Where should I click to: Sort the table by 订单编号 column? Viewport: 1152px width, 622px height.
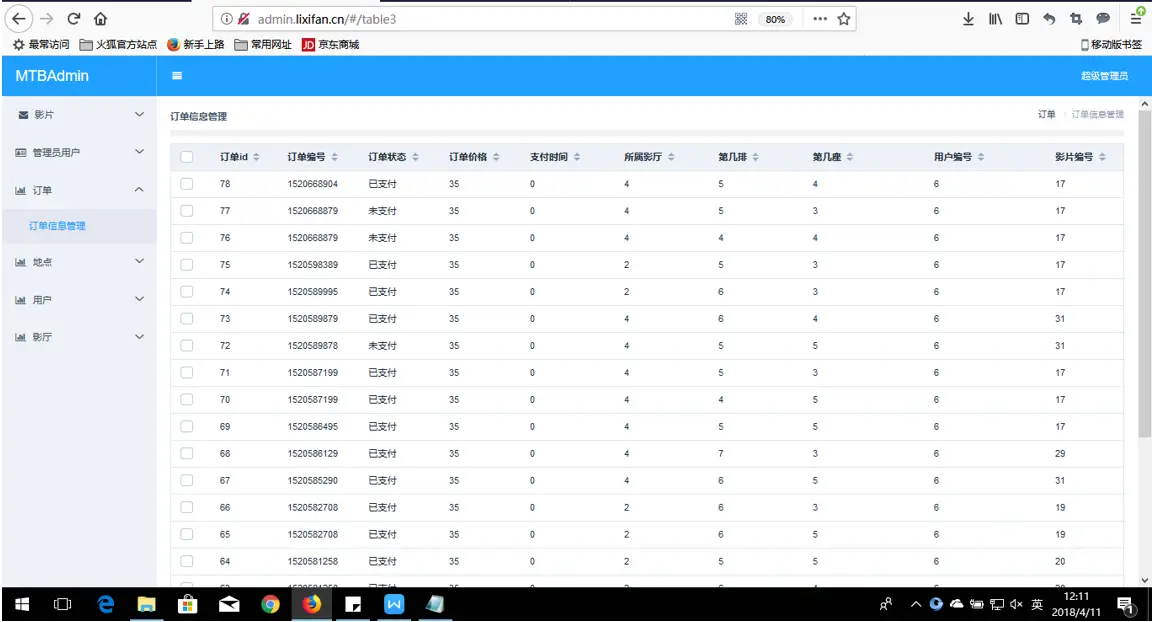(x=334, y=157)
